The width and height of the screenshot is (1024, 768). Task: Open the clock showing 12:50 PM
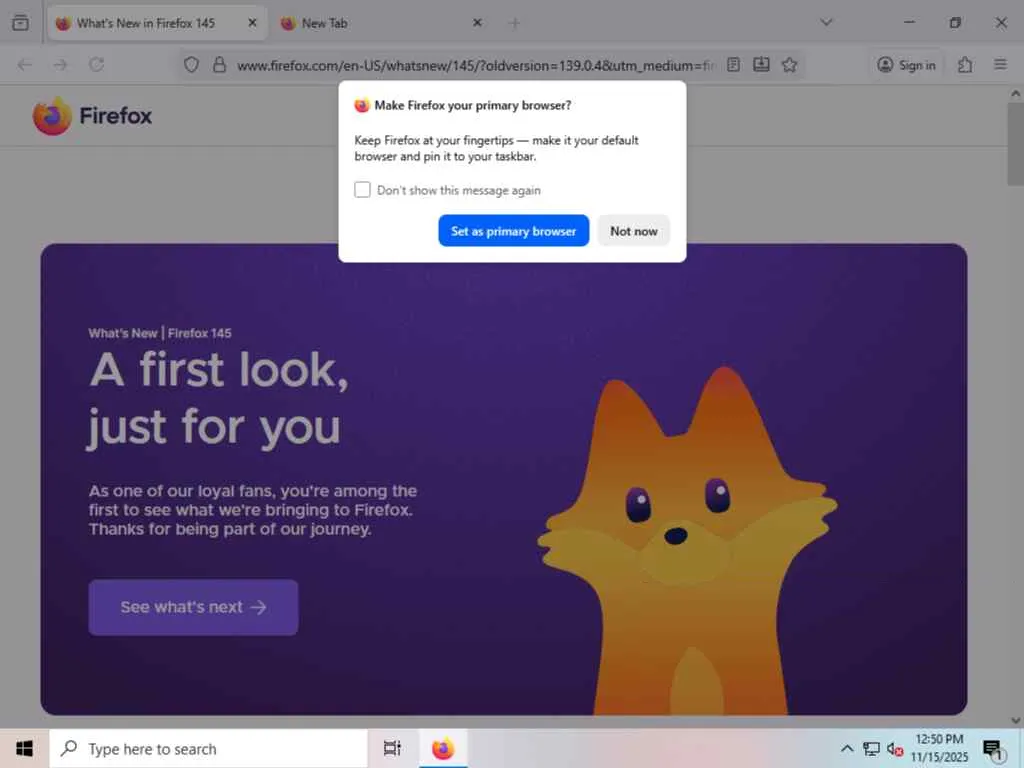coord(939,748)
